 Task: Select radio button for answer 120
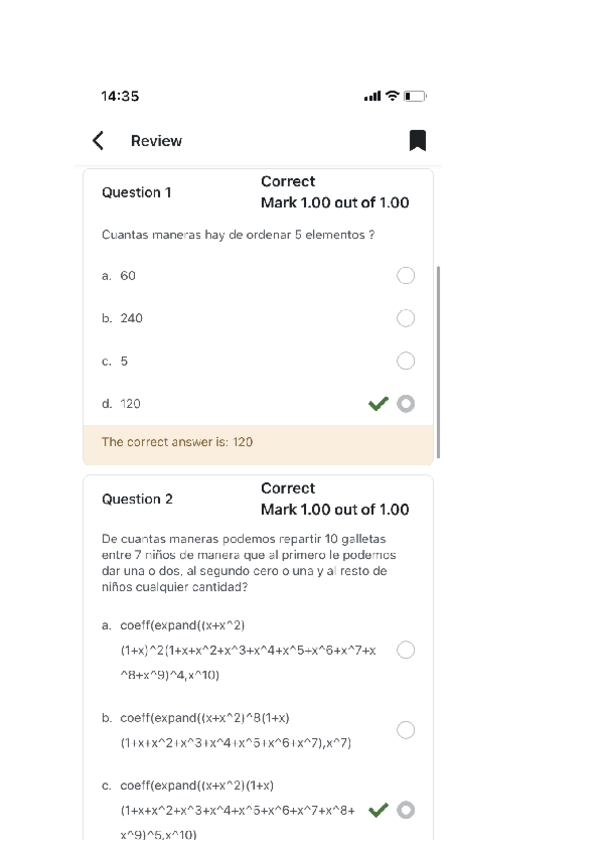pos(406,404)
